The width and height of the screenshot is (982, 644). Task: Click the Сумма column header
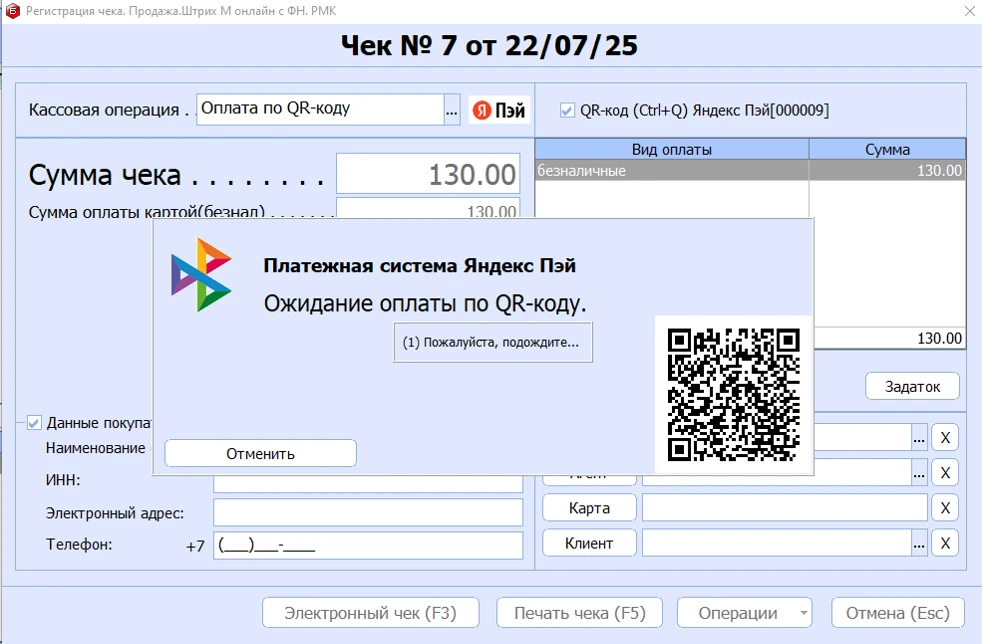[887, 149]
